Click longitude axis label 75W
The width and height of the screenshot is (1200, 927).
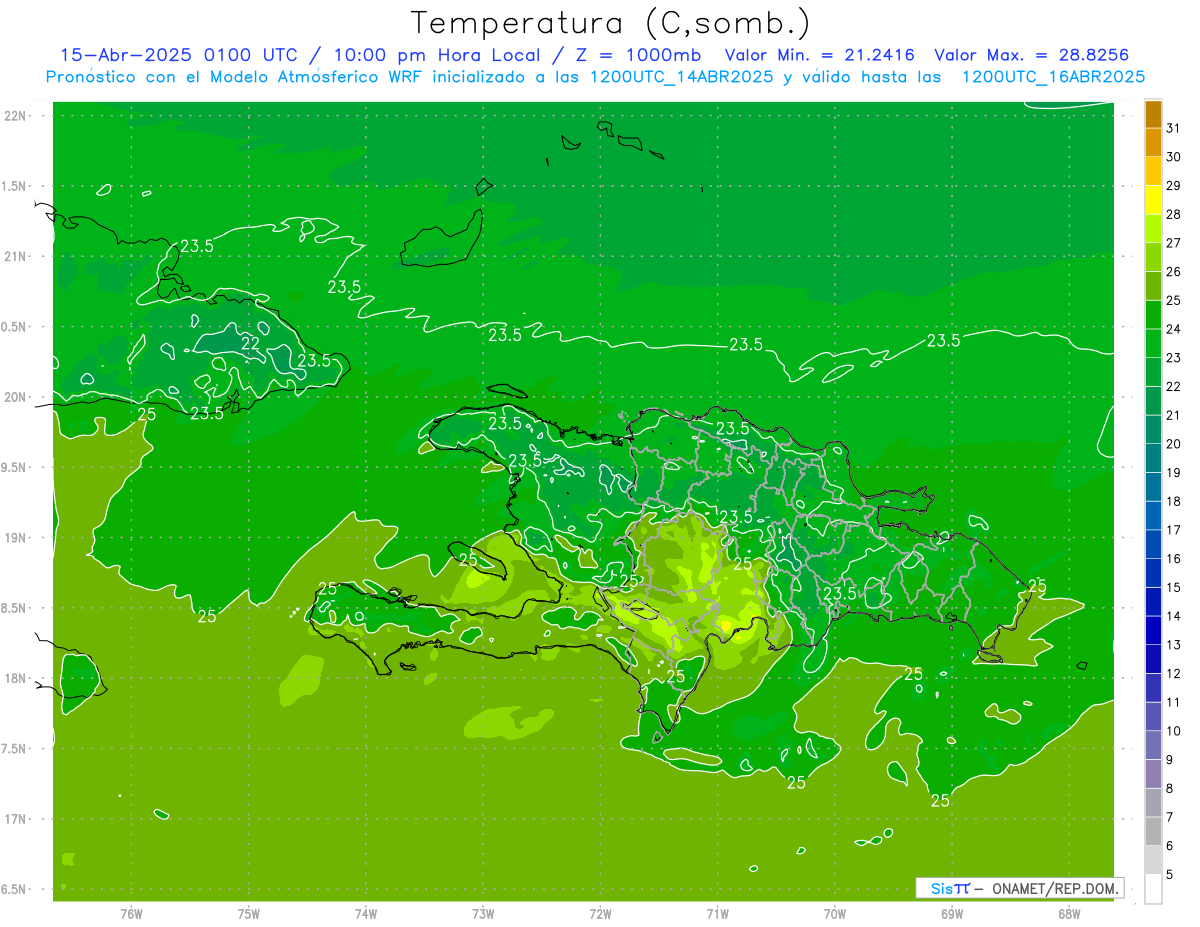tap(249, 913)
